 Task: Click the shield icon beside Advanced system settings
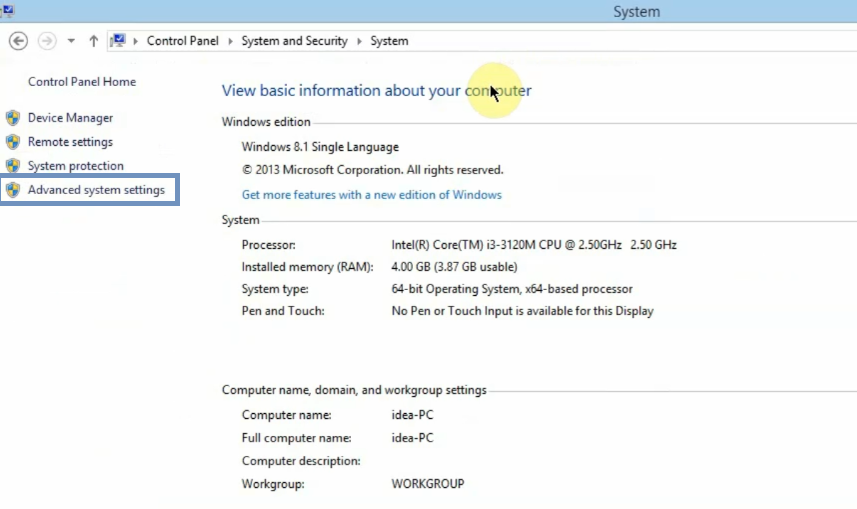(13, 190)
